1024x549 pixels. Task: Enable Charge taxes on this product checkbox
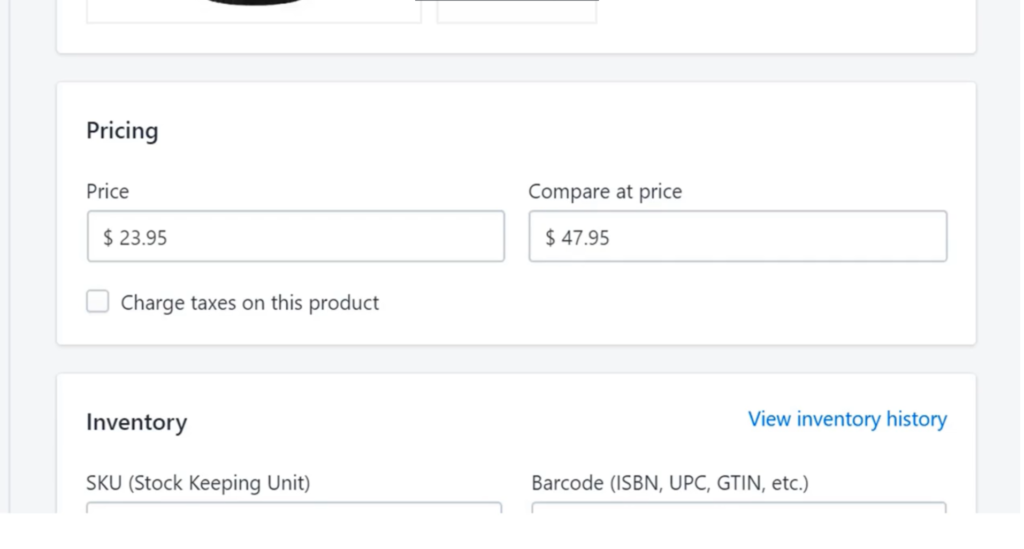click(x=98, y=302)
